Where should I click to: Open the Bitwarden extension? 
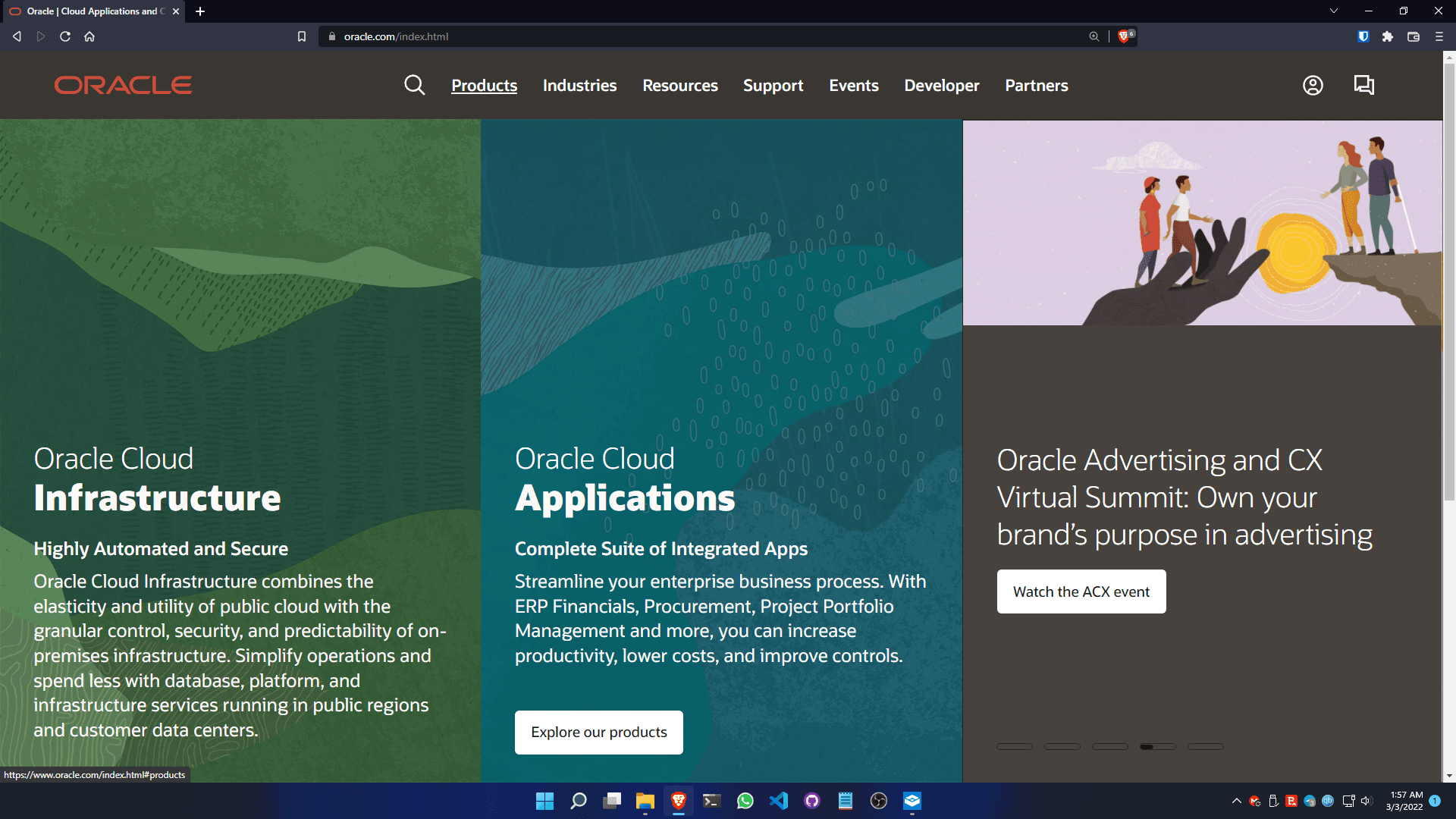[1363, 36]
